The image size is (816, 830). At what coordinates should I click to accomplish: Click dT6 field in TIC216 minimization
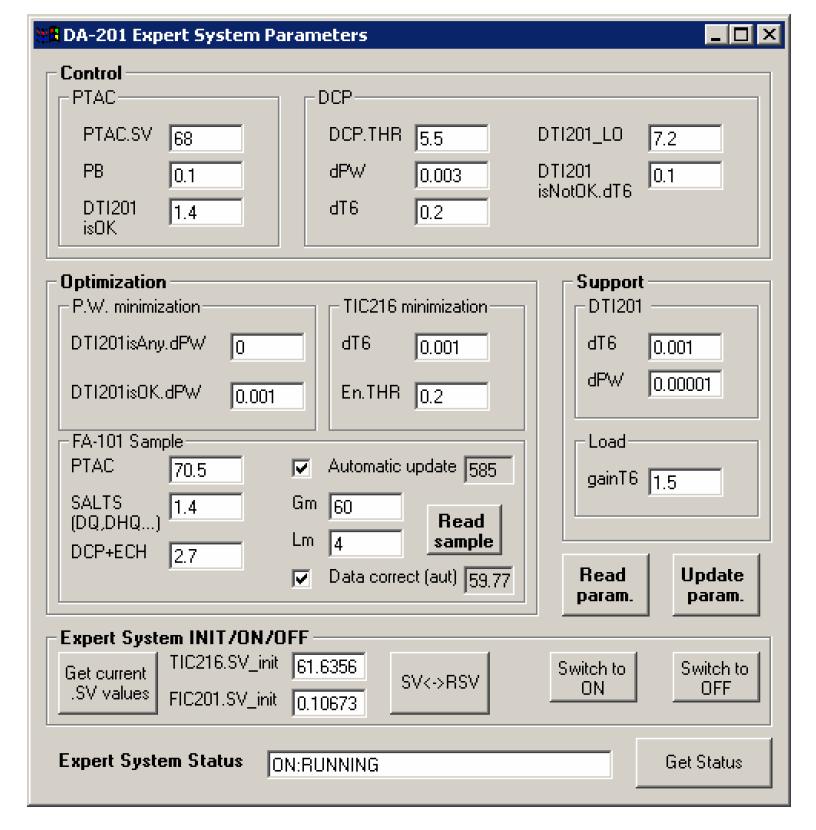coord(452,347)
